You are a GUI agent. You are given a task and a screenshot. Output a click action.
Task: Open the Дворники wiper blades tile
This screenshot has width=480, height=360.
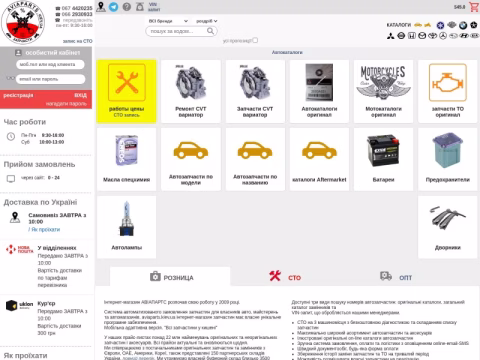tap(448, 227)
